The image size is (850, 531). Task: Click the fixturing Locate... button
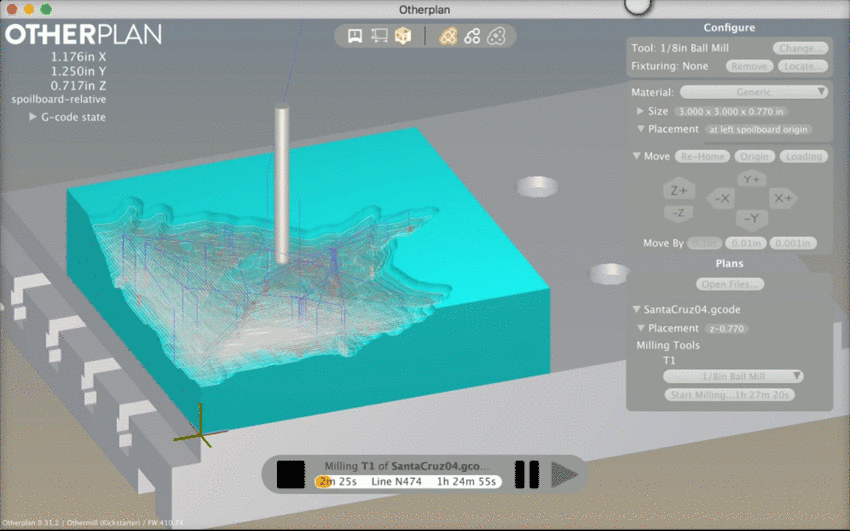coord(803,66)
